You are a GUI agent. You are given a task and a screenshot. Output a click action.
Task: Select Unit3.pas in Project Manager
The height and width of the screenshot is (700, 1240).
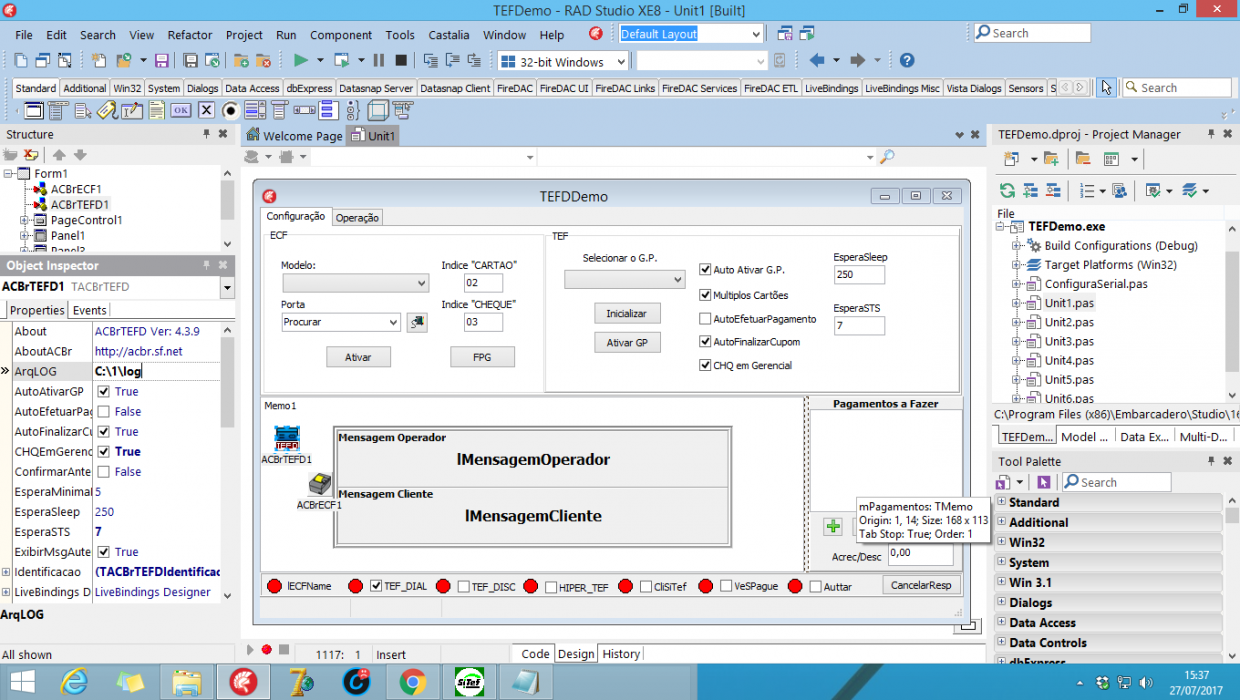[x=1069, y=341]
